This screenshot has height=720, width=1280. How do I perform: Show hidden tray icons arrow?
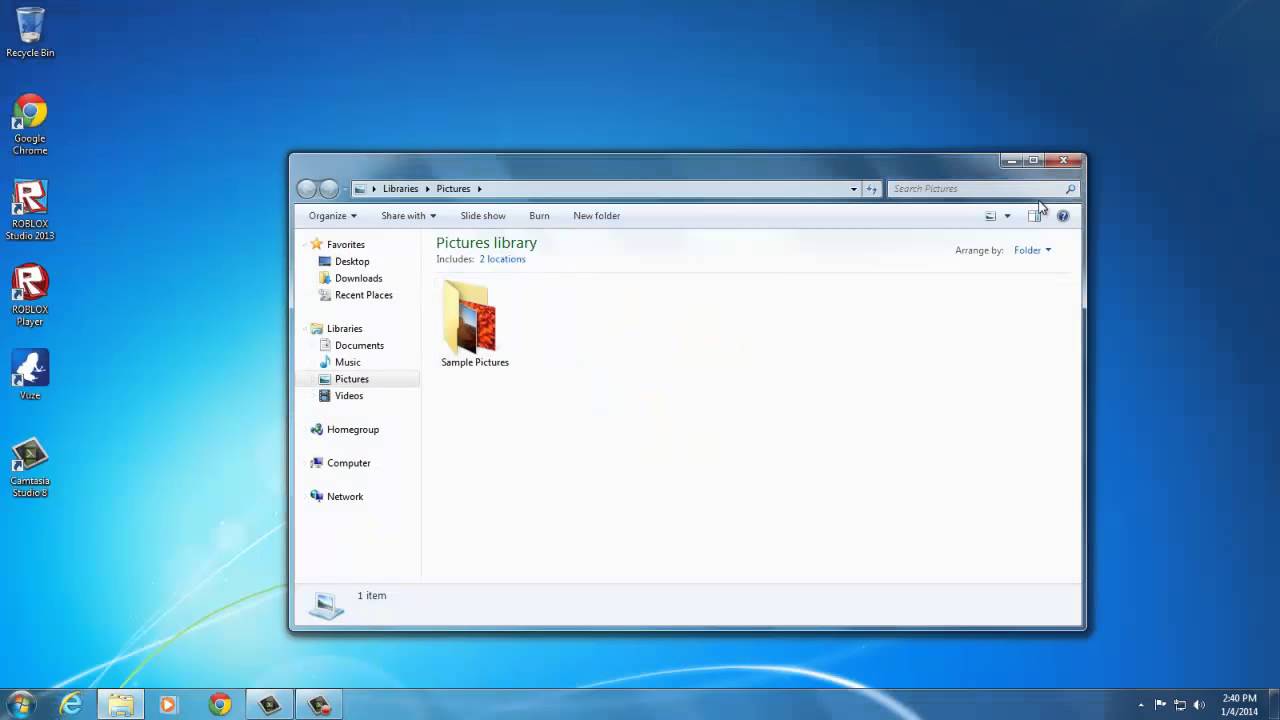click(1141, 705)
